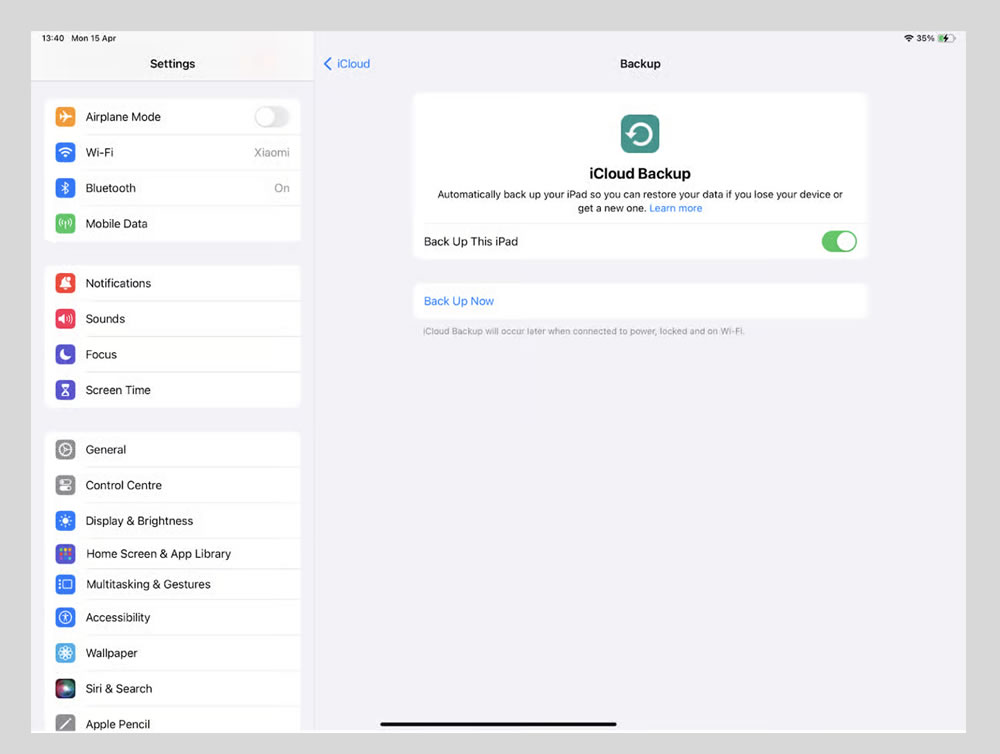This screenshot has height=754, width=1000.
Task: Open Accessibility settings
Action: [172, 617]
